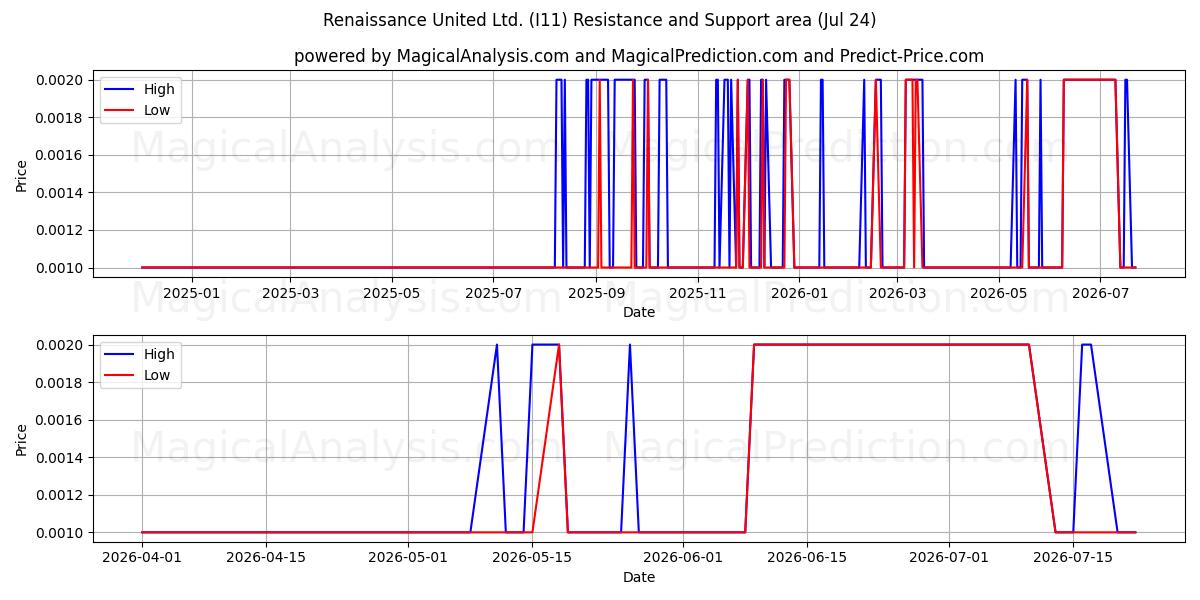Click the '2026-04-01' tick on the lower chart
1200x600 pixels.
pyautogui.click(x=142, y=558)
